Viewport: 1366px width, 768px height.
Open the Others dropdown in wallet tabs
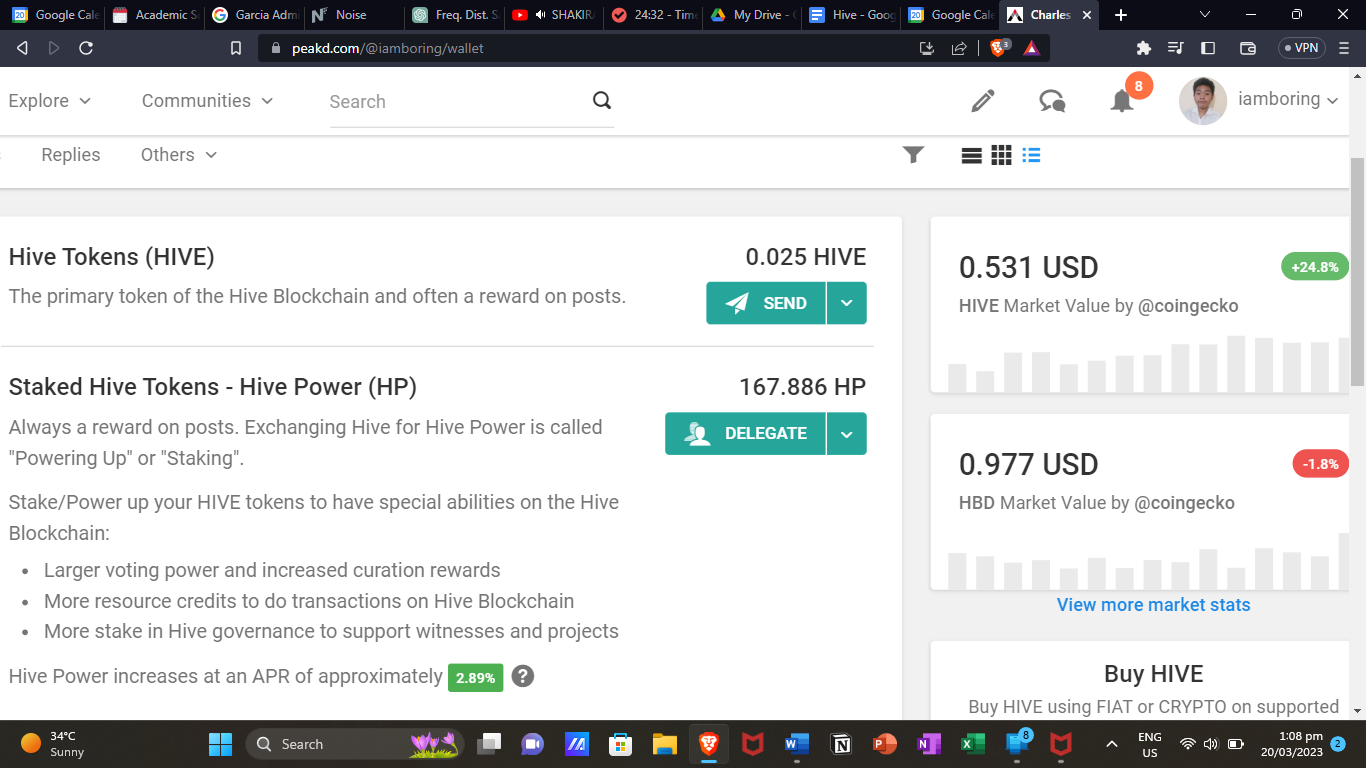[179, 155]
